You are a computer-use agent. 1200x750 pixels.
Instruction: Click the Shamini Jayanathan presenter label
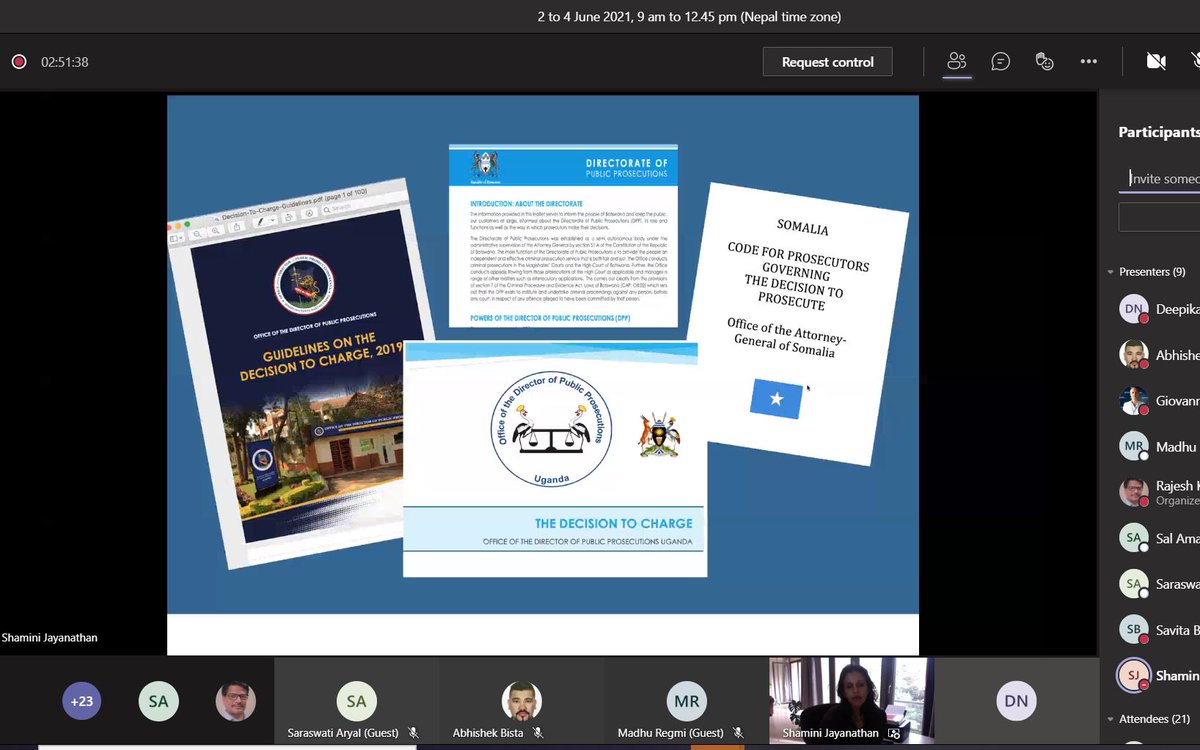(50, 637)
